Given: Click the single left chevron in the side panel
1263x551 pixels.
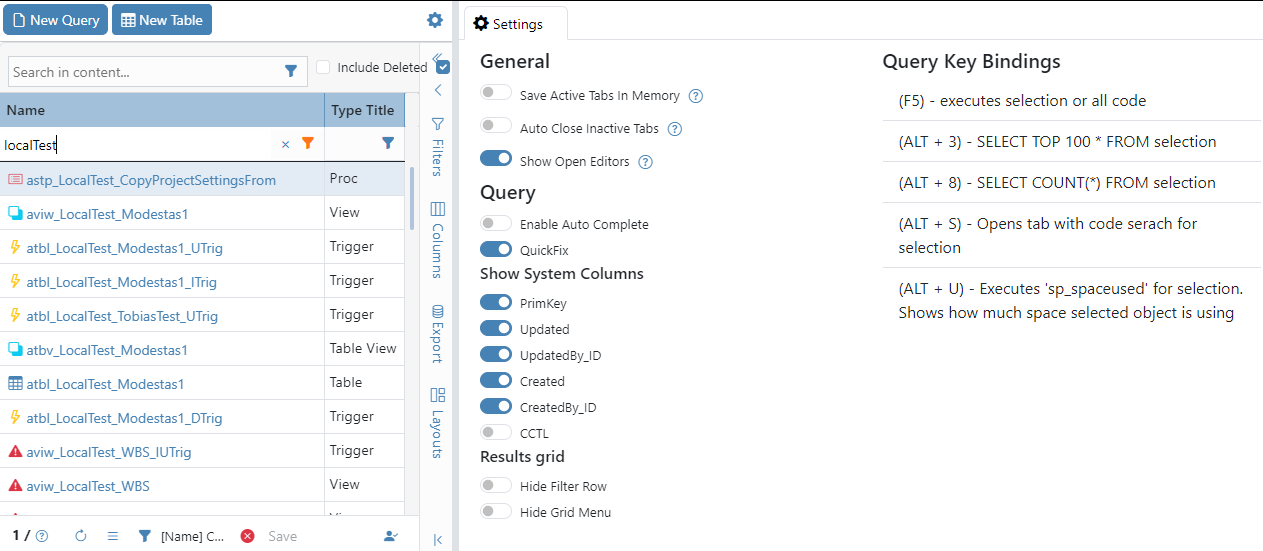Looking at the screenshot, I should coord(438,90).
